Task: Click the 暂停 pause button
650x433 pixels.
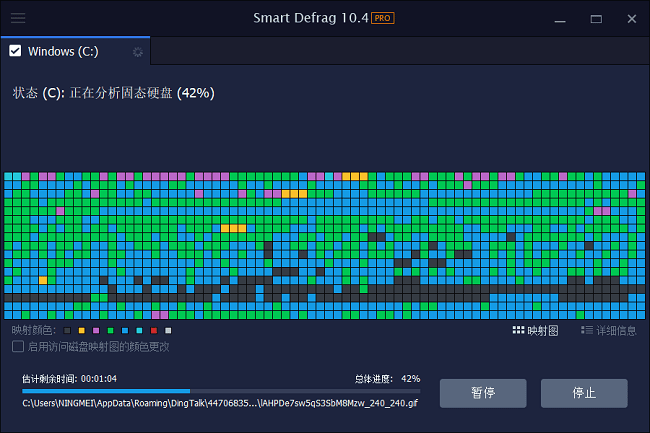Action: click(483, 393)
